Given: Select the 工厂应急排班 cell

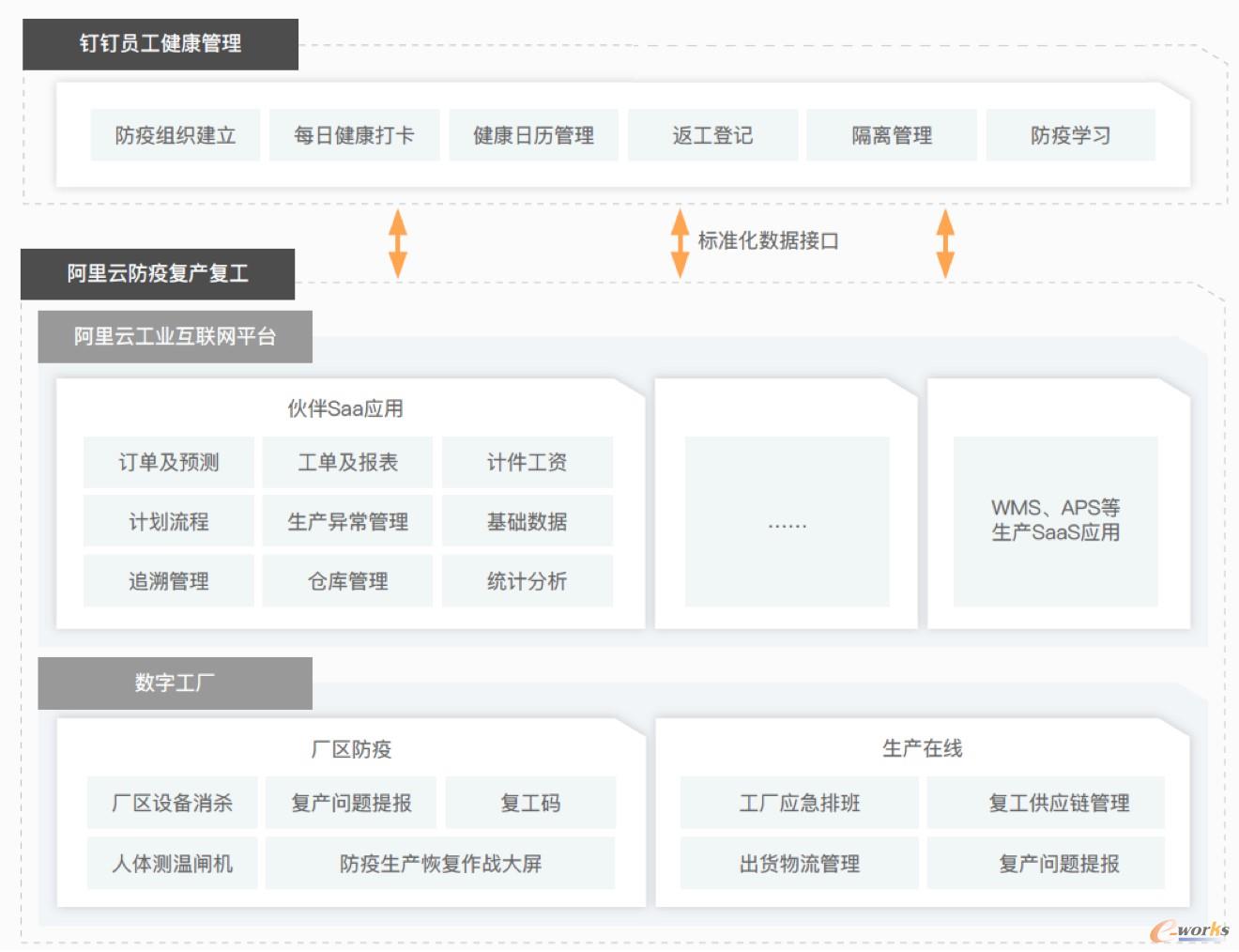Looking at the screenshot, I should [800, 803].
